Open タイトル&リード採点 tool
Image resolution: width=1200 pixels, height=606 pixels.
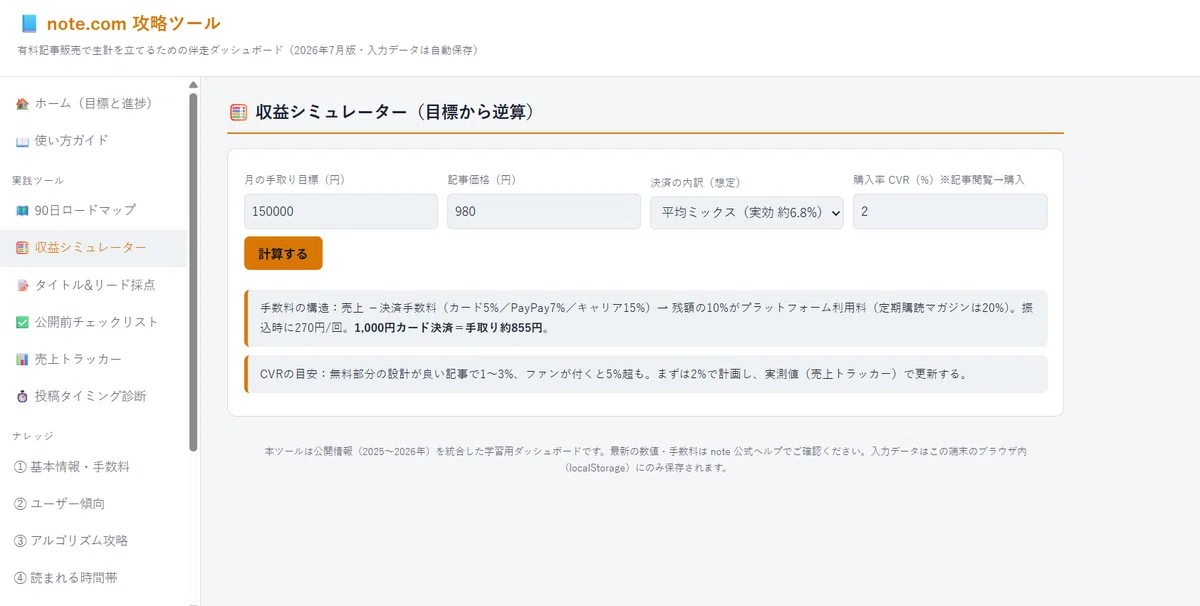93,285
